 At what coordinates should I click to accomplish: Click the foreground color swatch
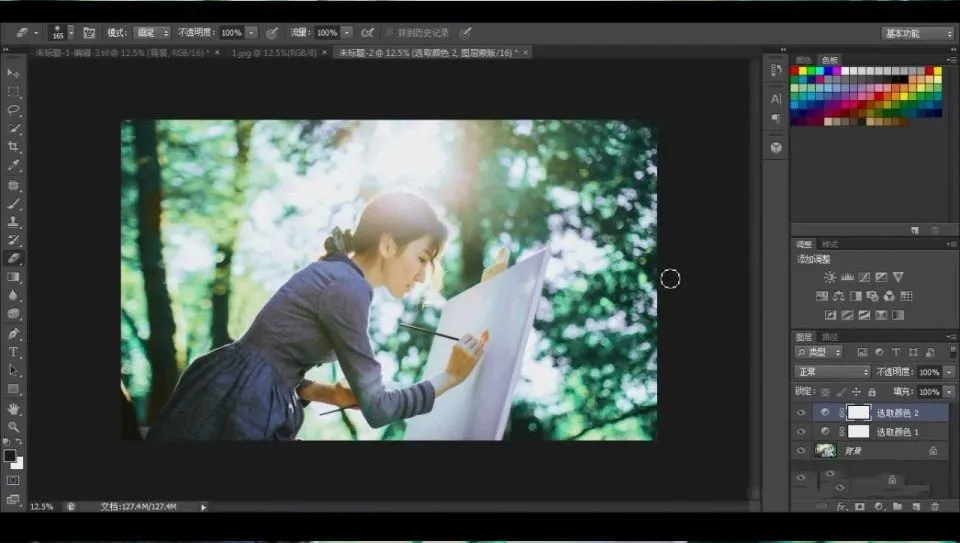[9, 456]
